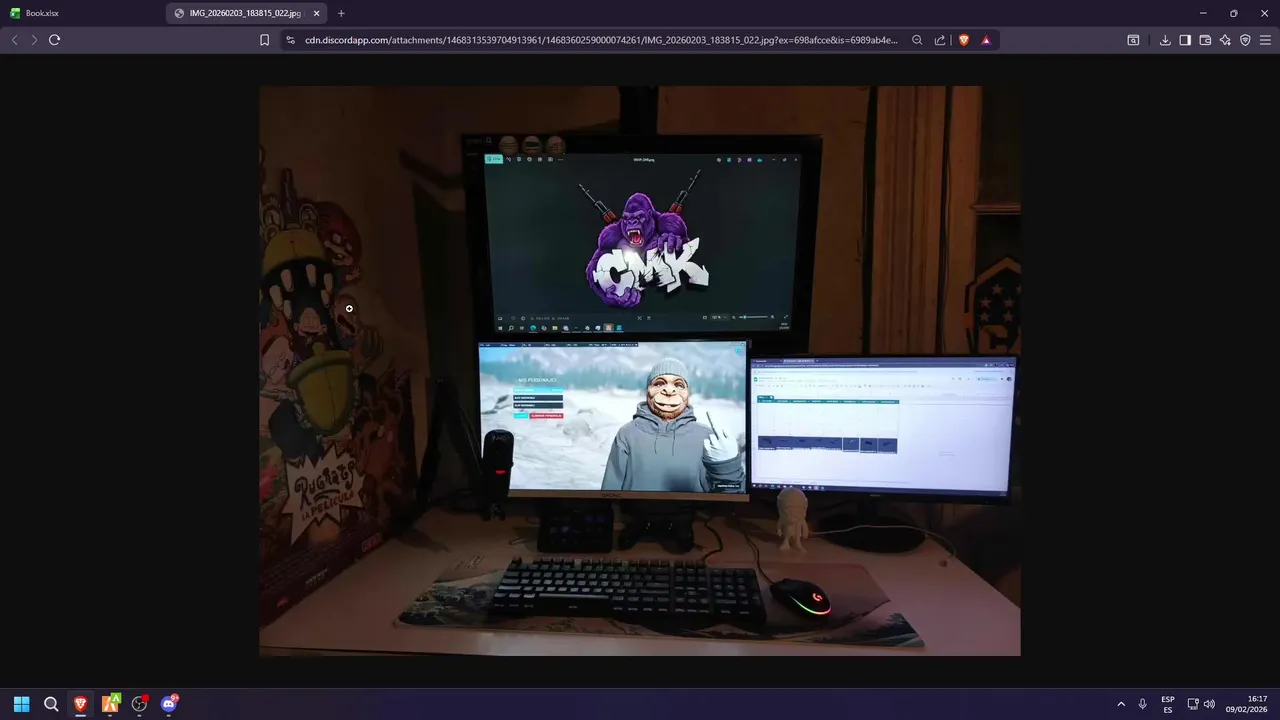Expand the hidden system tray icons
Image resolution: width=1280 pixels, height=720 pixels.
click(x=1121, y=704)
